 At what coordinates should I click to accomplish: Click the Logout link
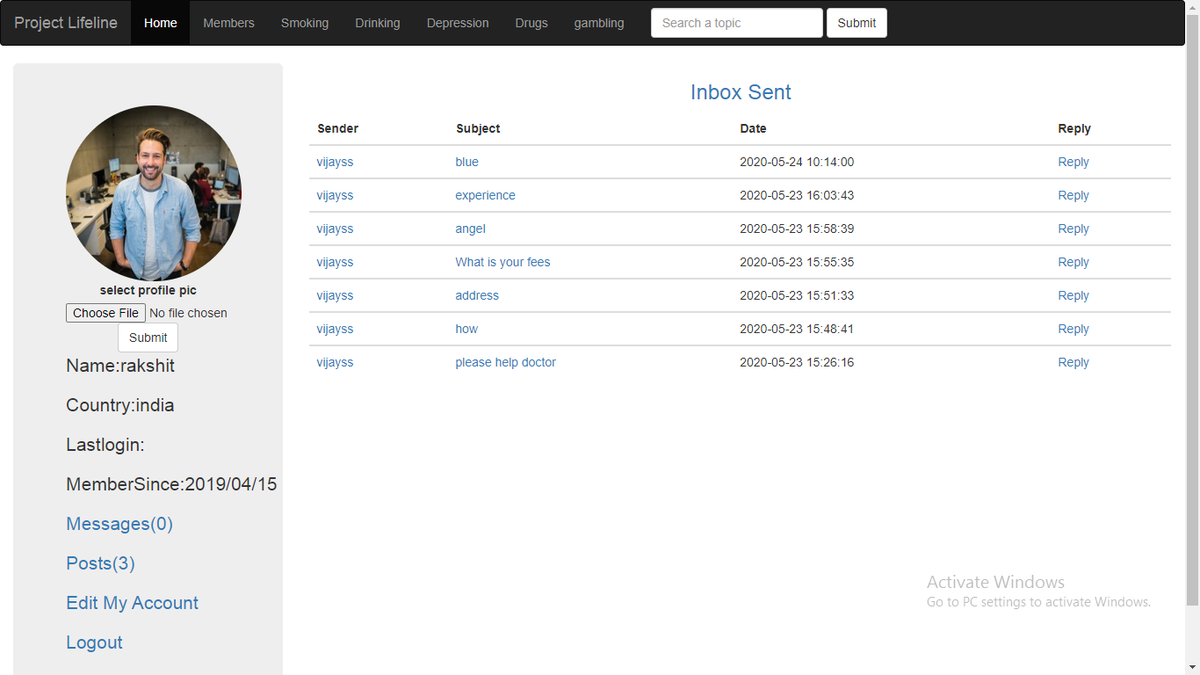(94, 643)
